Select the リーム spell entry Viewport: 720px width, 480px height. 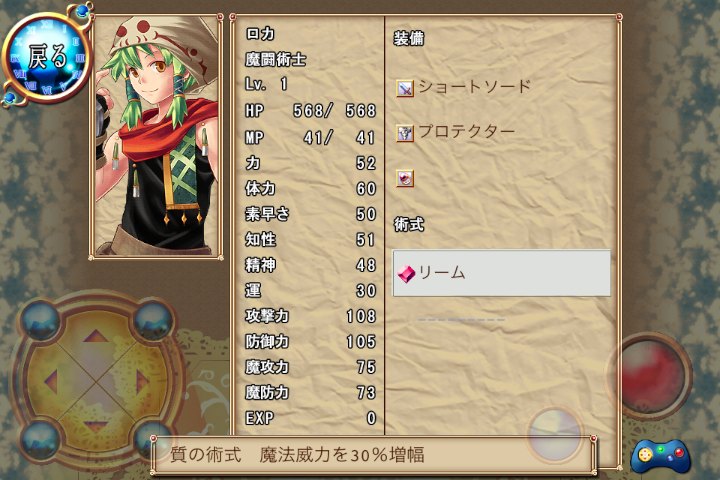501,273
